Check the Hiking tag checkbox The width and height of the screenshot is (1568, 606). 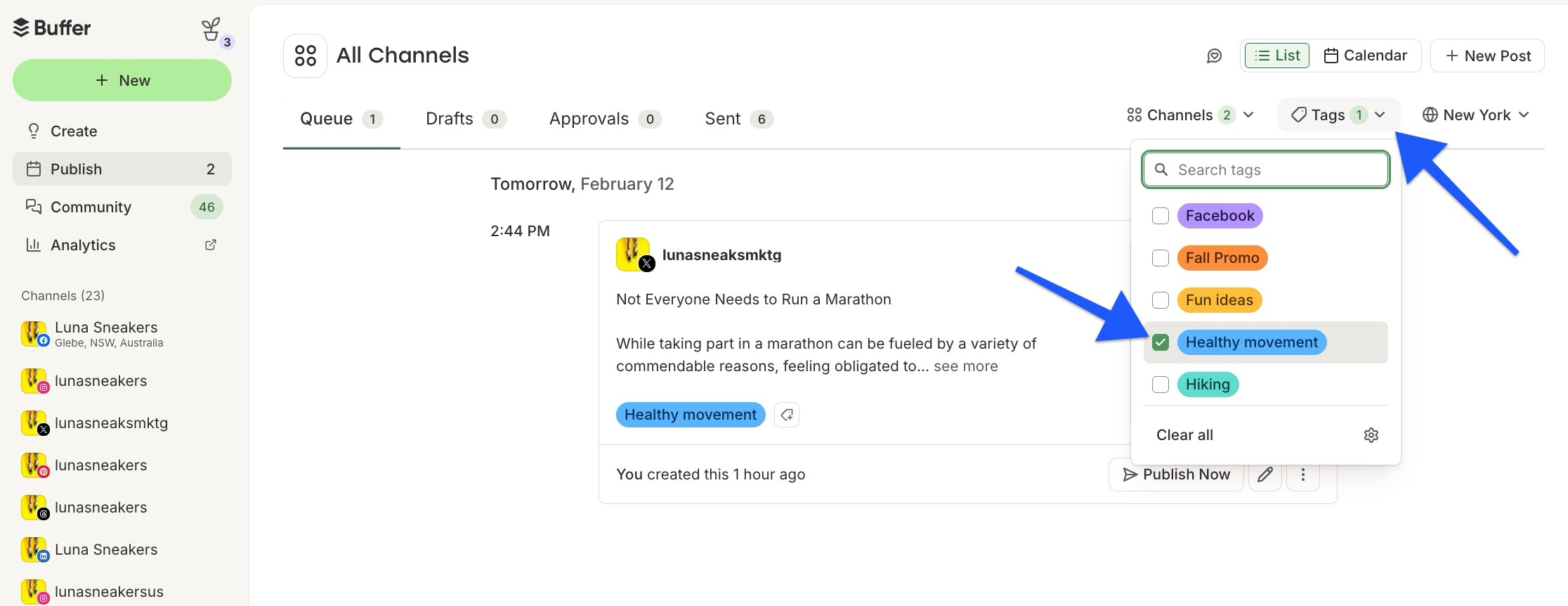pos(1161,385)
